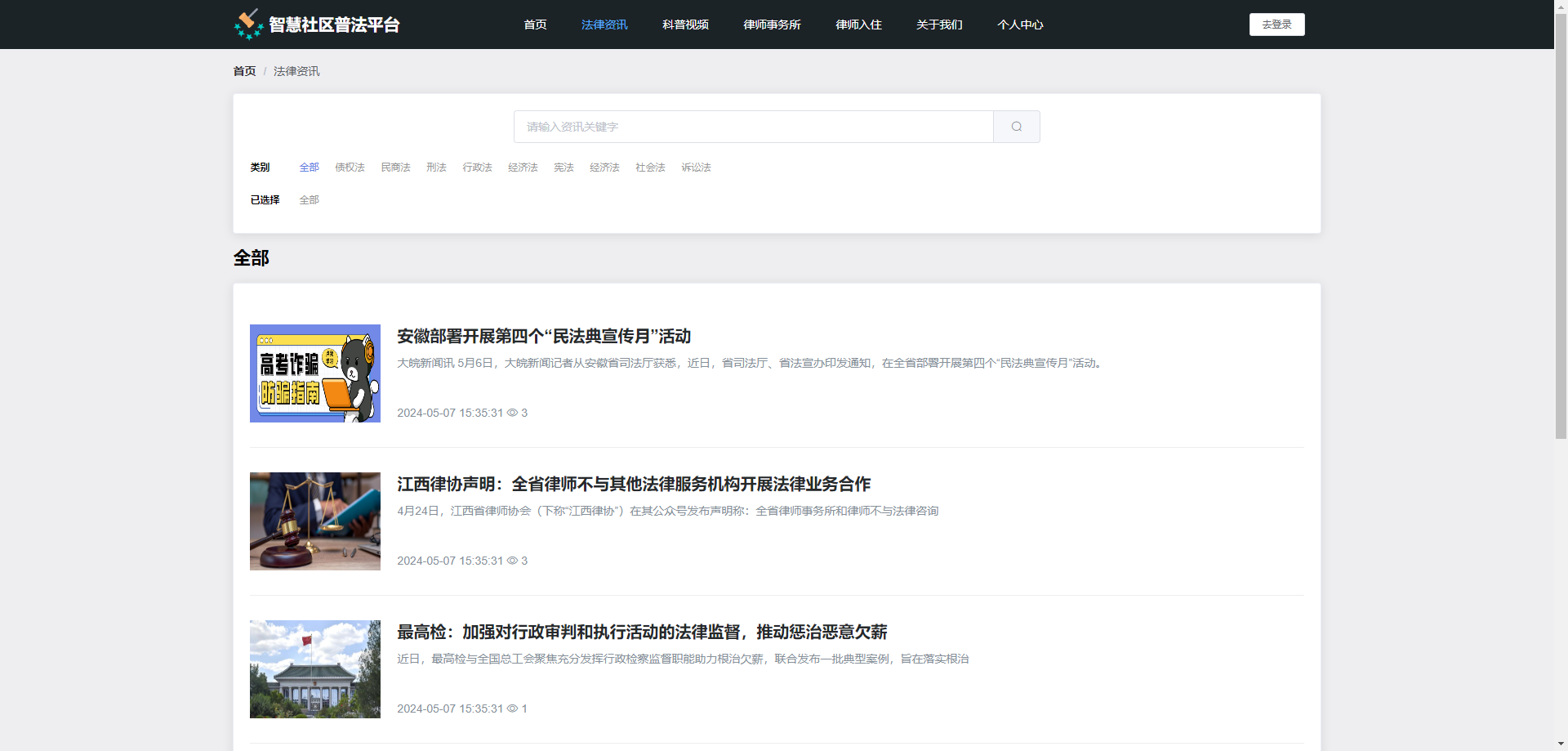Image resolution: width=1568 pixels, height=751 pixels.
Task: Filter by the 刑法 category
Action: (436, 168)
